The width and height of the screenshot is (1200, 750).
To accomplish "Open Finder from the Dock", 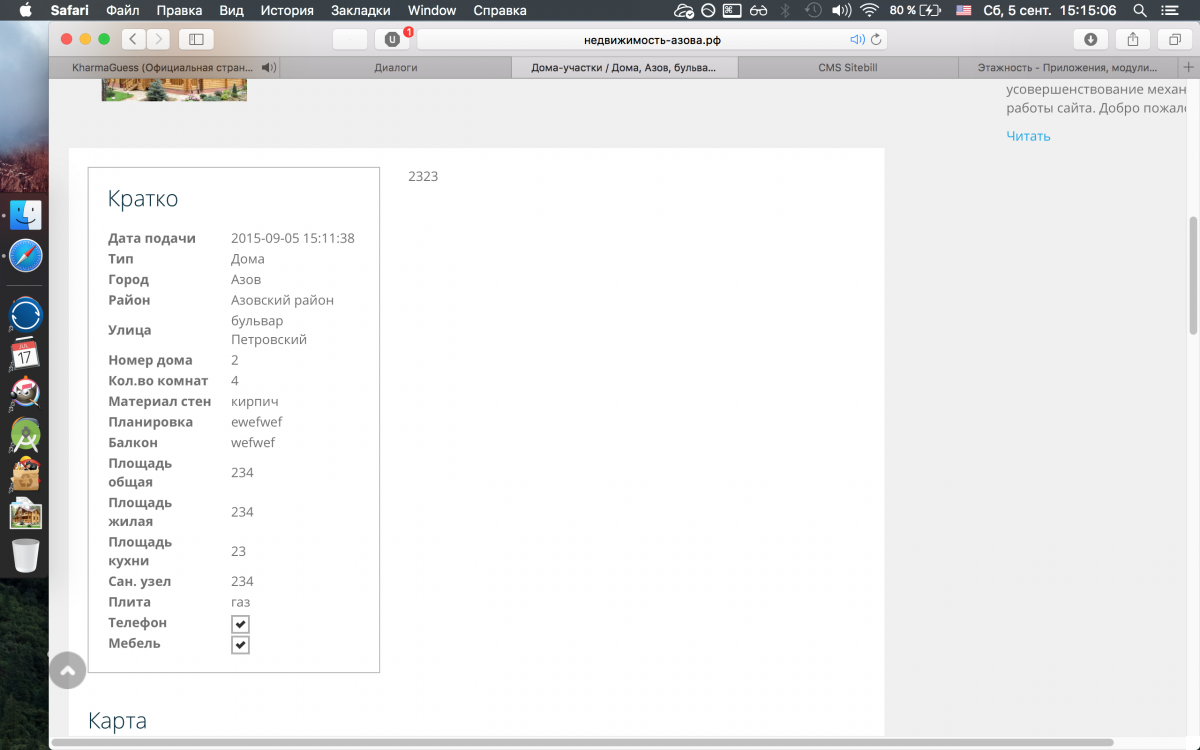I will click(x=26, y=214).
